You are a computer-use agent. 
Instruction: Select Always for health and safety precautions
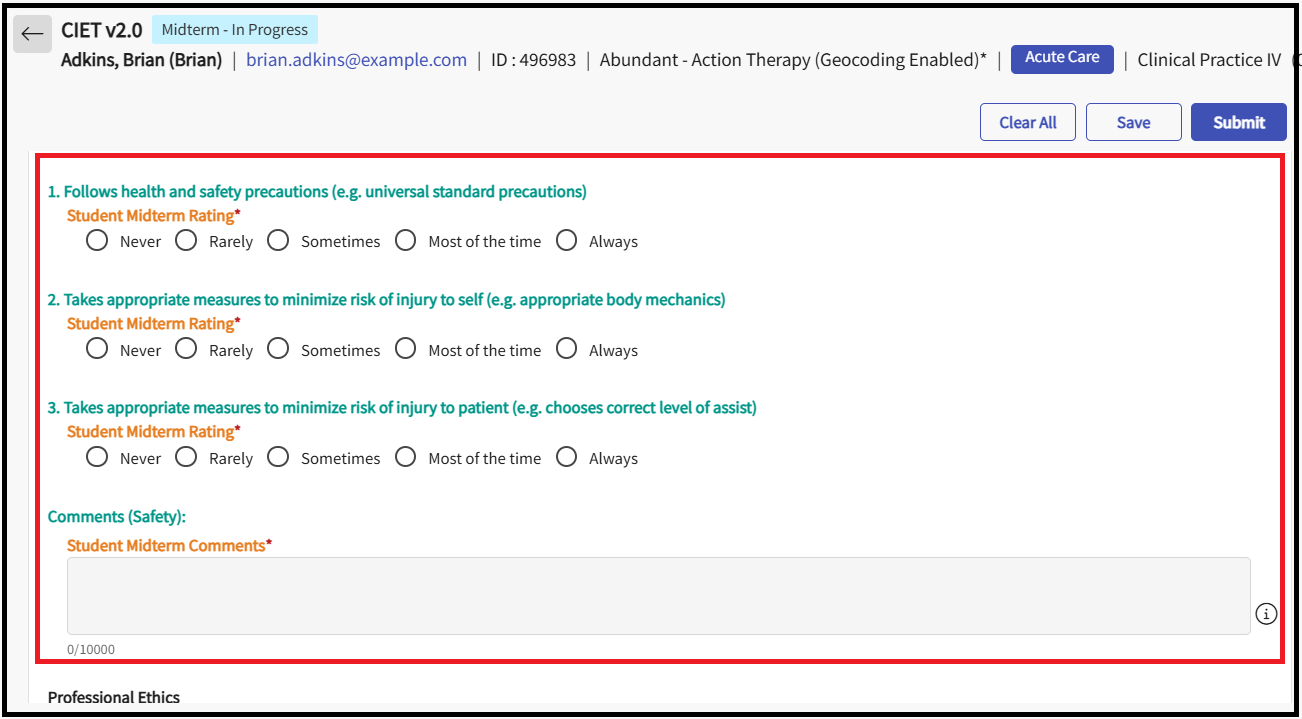tap(567, 241)
